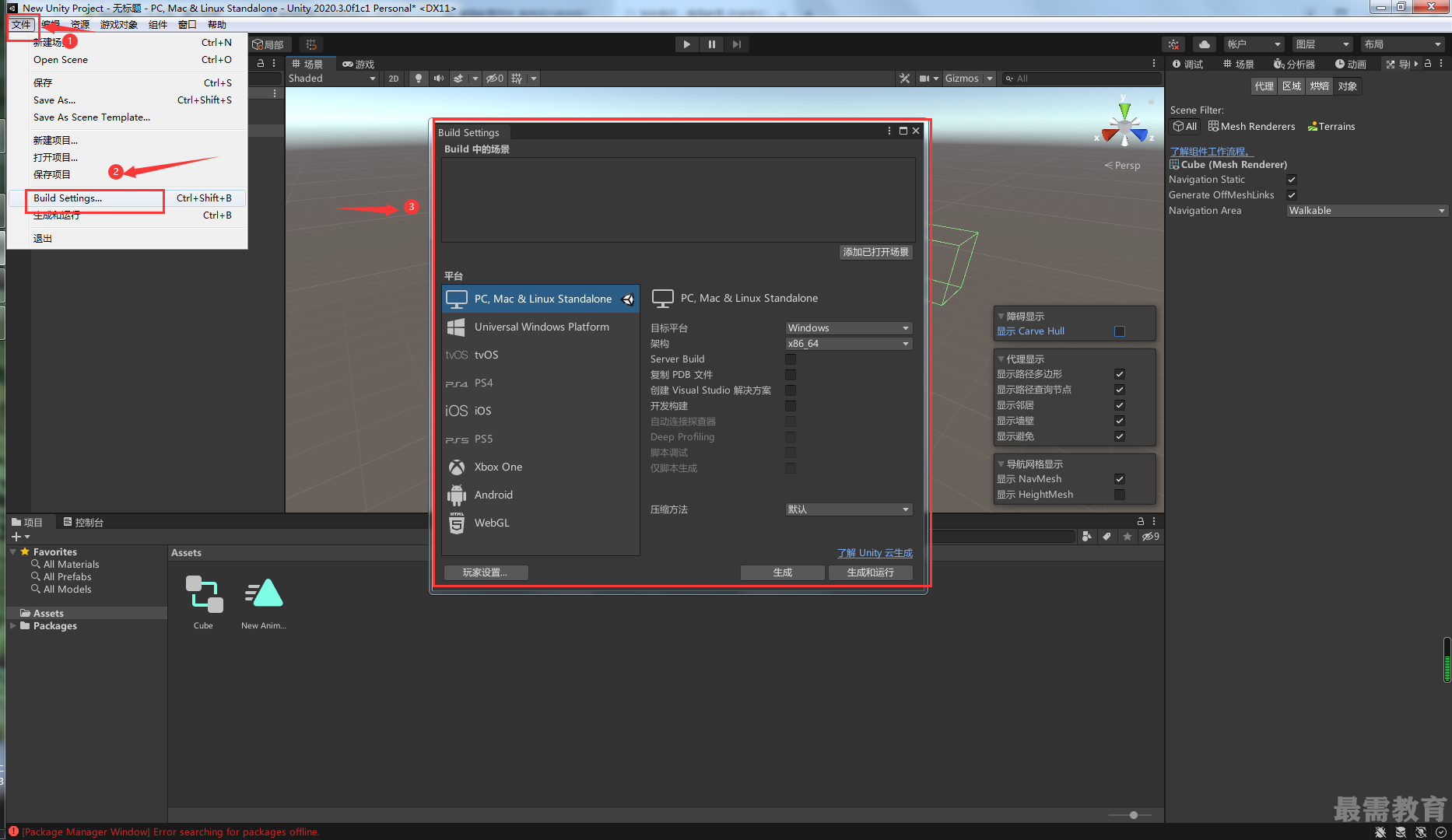Open the 压缩方法 compression dropdown
Image resolution: width=1452 pixels, height=840 pixels.
pos(848,509)
